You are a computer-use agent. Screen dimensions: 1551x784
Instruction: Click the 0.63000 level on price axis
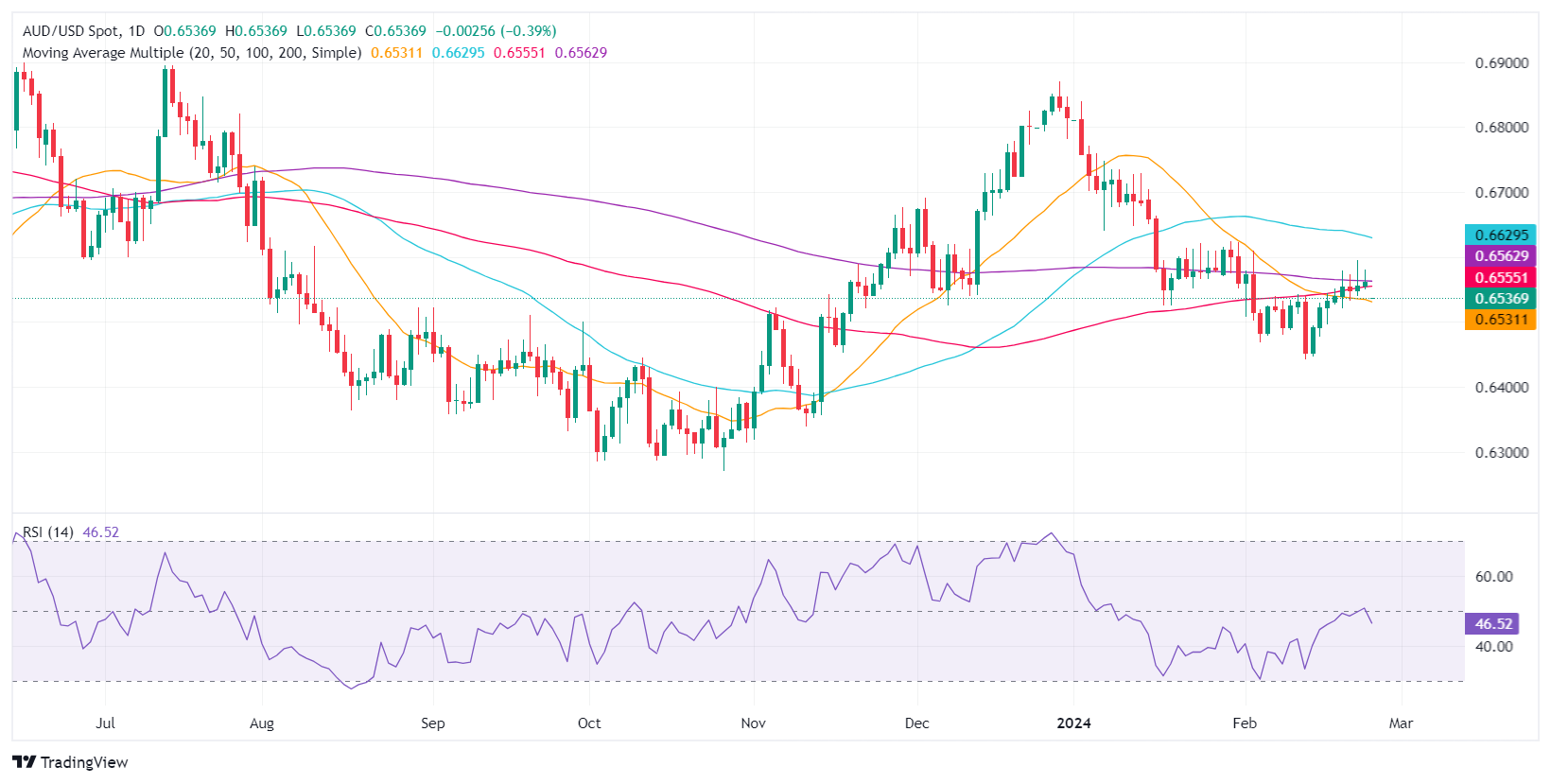click(1502, 453)
